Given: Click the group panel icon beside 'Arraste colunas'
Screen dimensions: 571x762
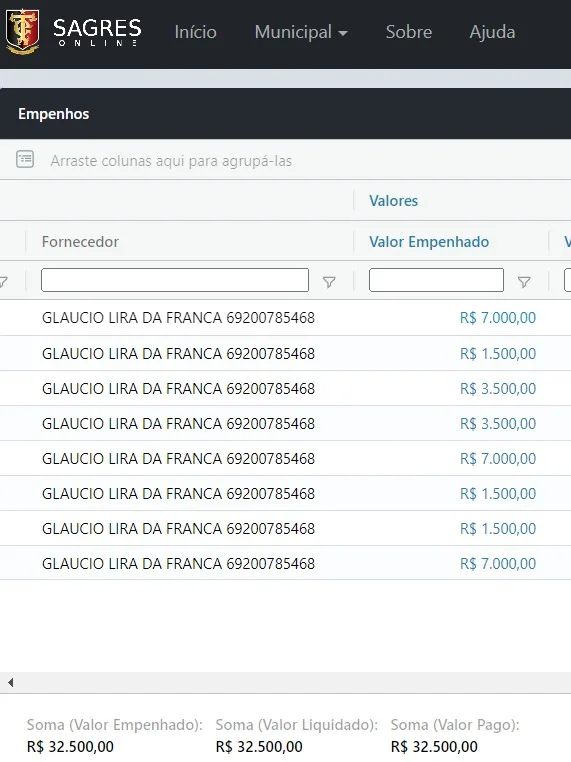Looking at the screenshot, I should (25, 159).
